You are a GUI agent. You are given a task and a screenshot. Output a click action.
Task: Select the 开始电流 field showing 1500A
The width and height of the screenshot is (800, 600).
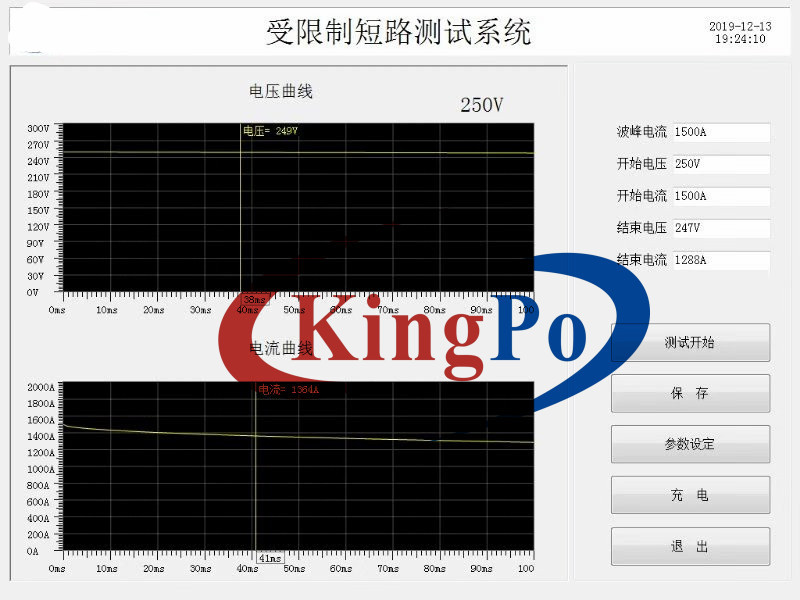(x=721, y=196)
